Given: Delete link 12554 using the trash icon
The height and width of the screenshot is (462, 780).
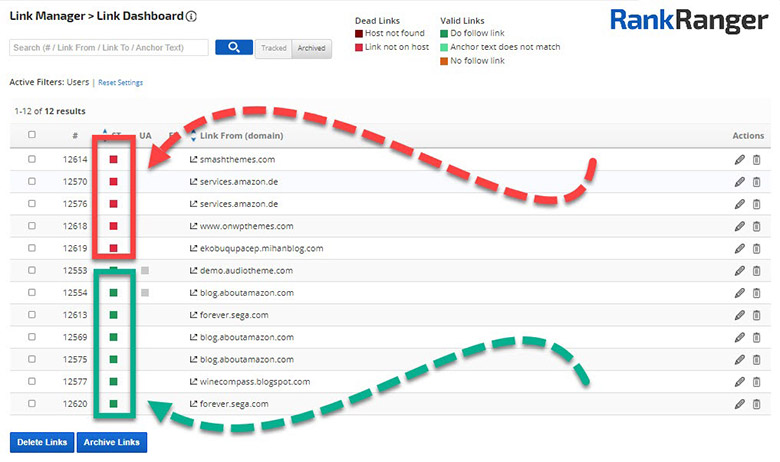Looking at the screenshot, I should tap(757, 293).
